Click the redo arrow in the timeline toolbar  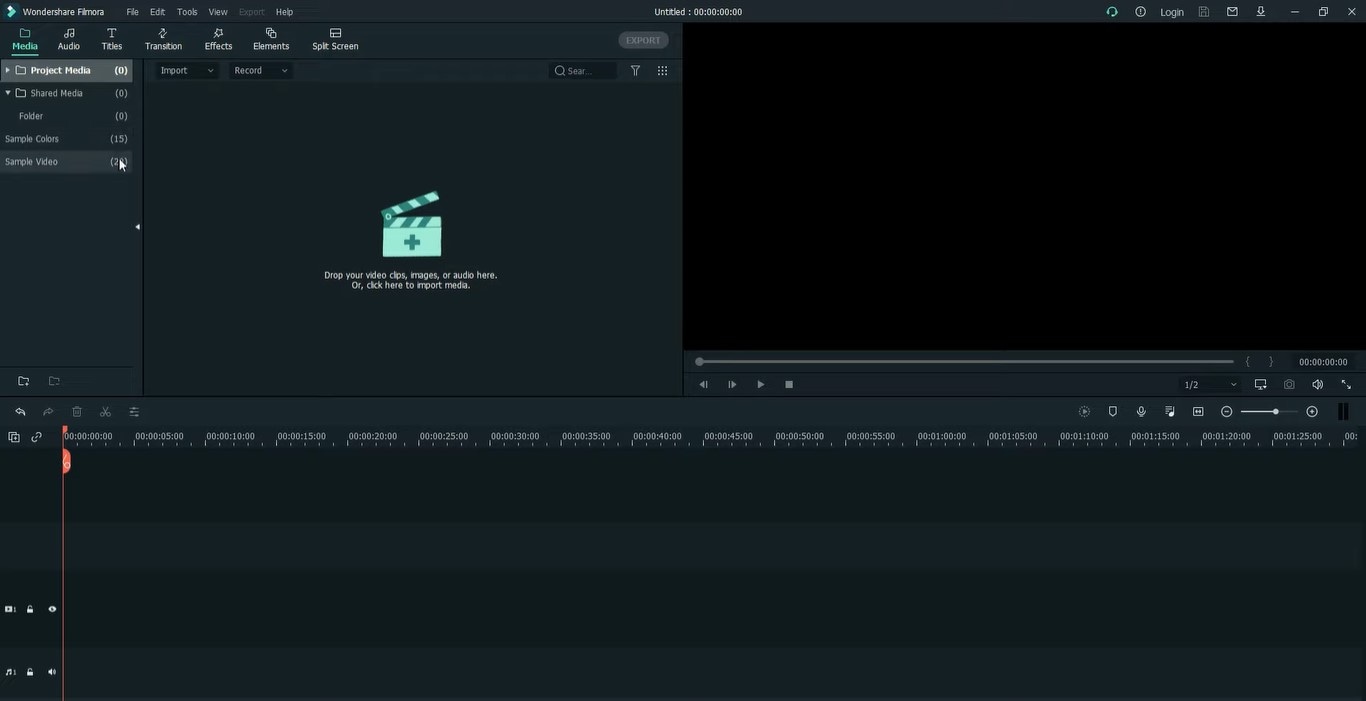coord(48,412)
